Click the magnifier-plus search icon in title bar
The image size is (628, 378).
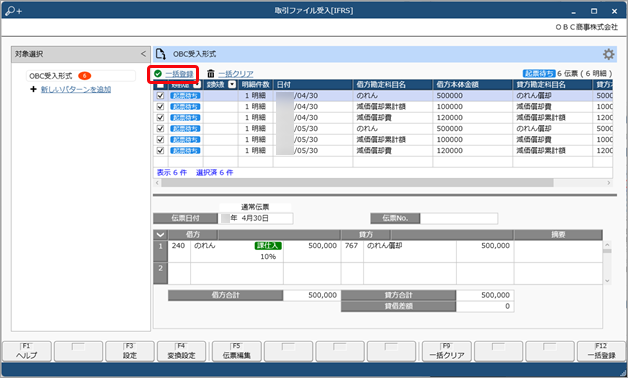click(x=13, y=11)
